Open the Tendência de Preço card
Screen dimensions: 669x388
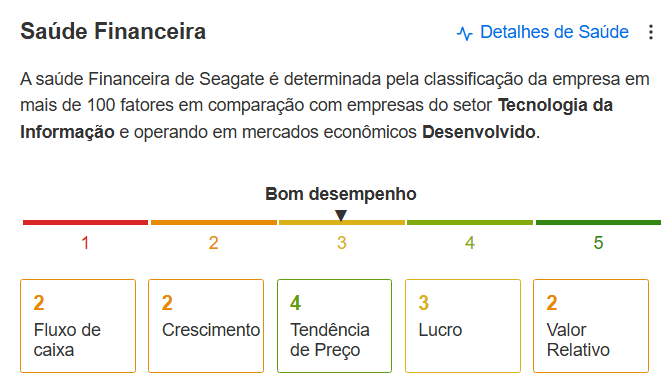coord(334,326)
